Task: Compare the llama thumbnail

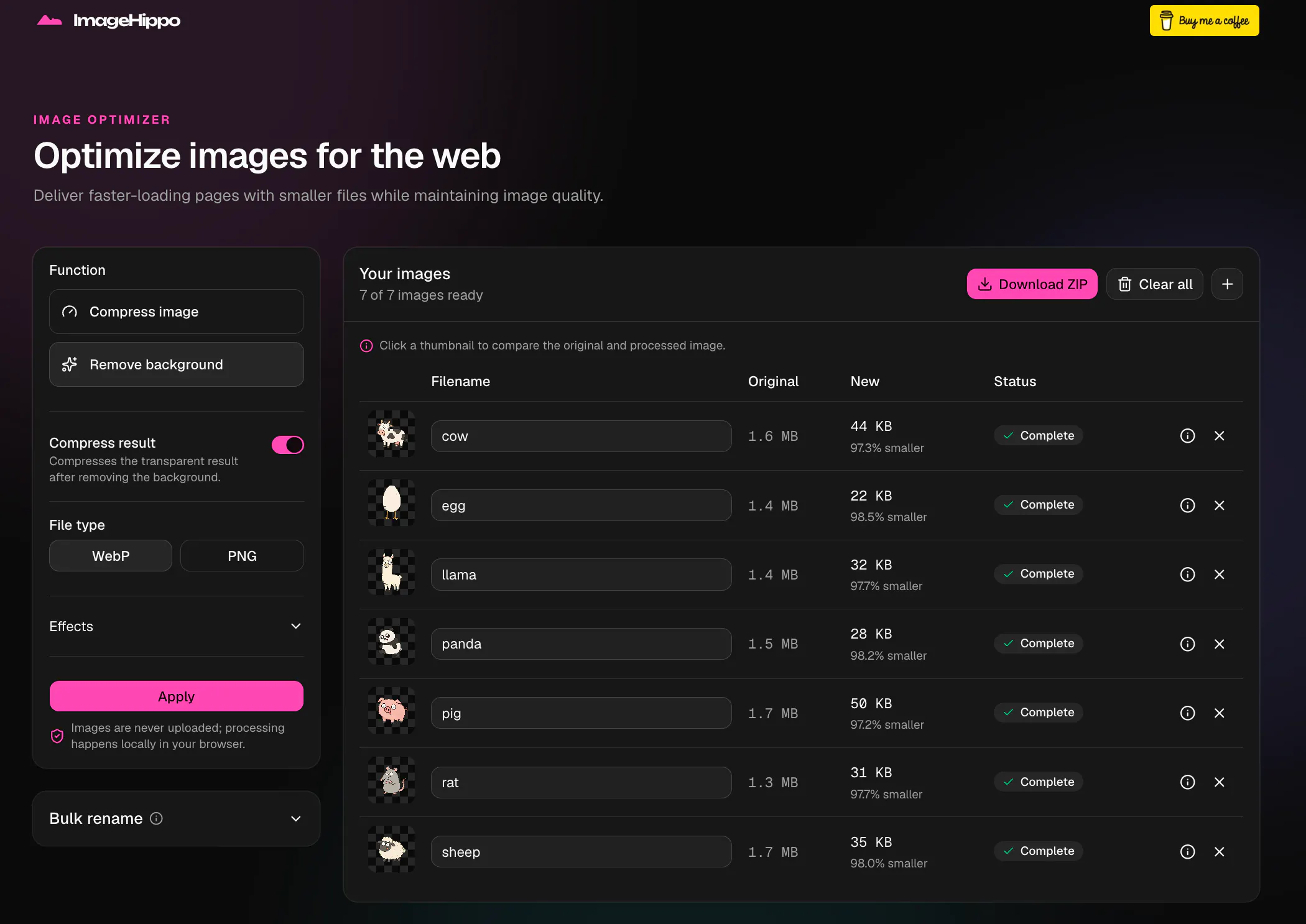Action: click(391, 573)
